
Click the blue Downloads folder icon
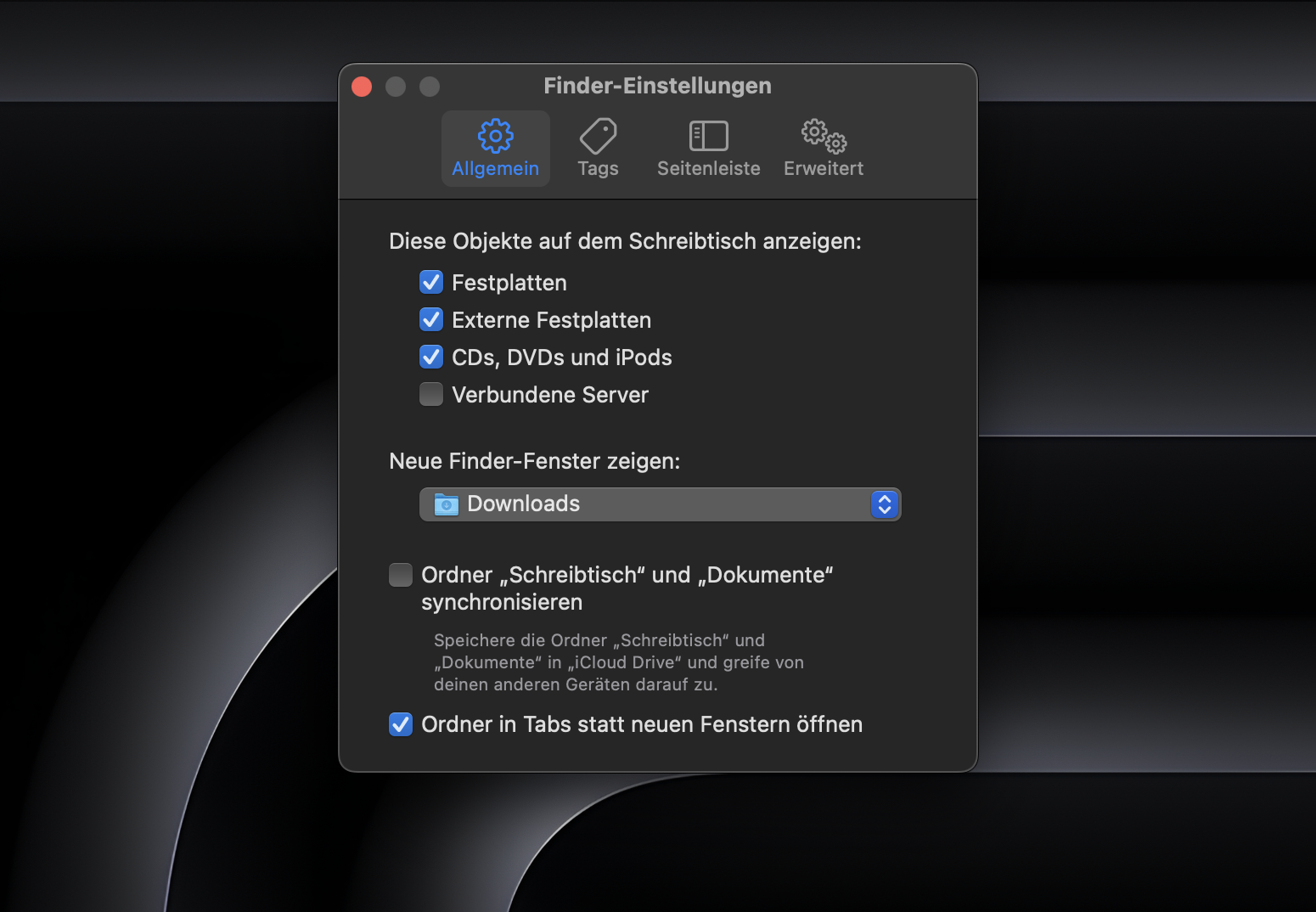pyautogui.click(x=445, y=504)
